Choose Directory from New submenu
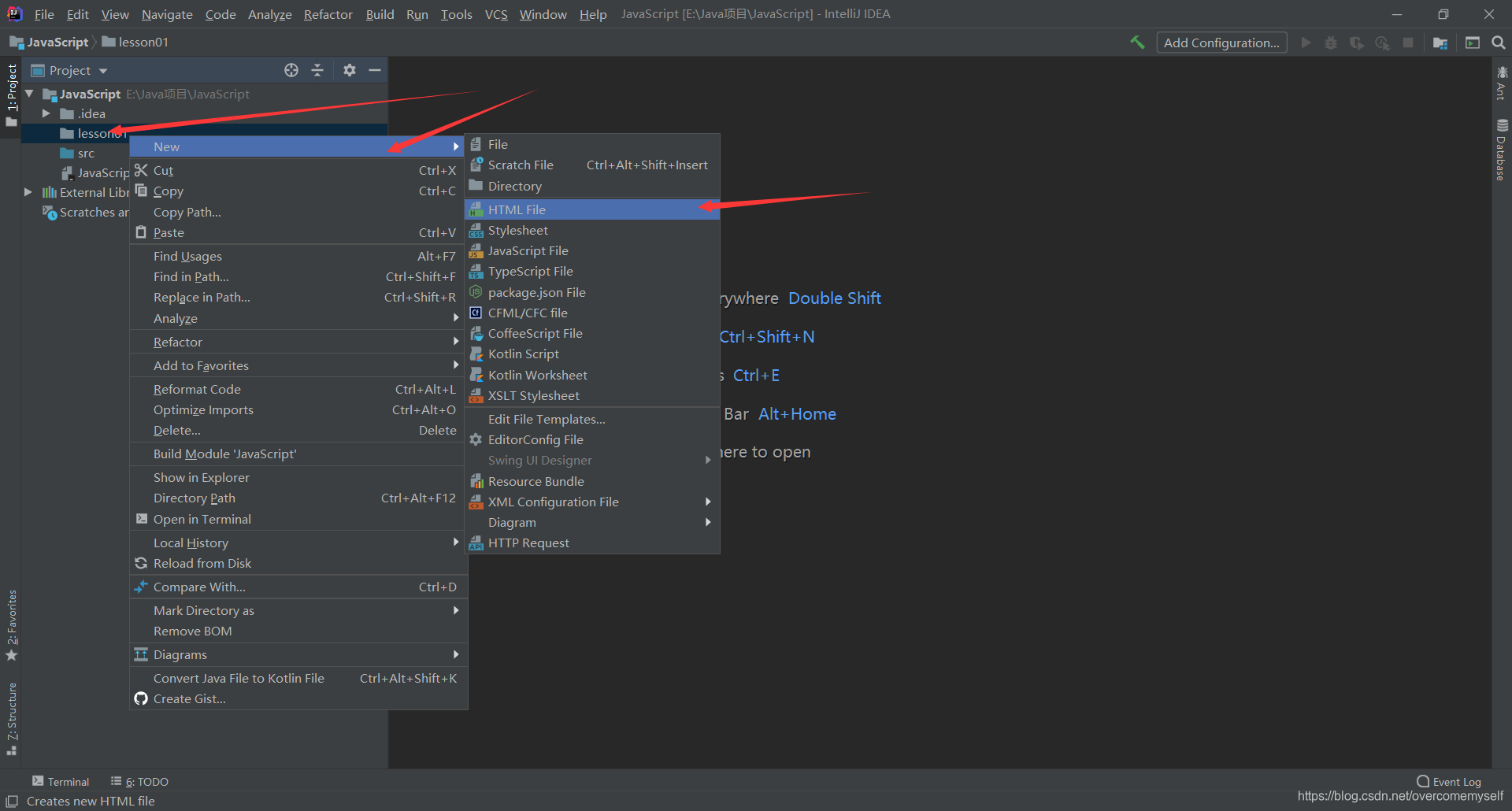 tap(592, 186)
